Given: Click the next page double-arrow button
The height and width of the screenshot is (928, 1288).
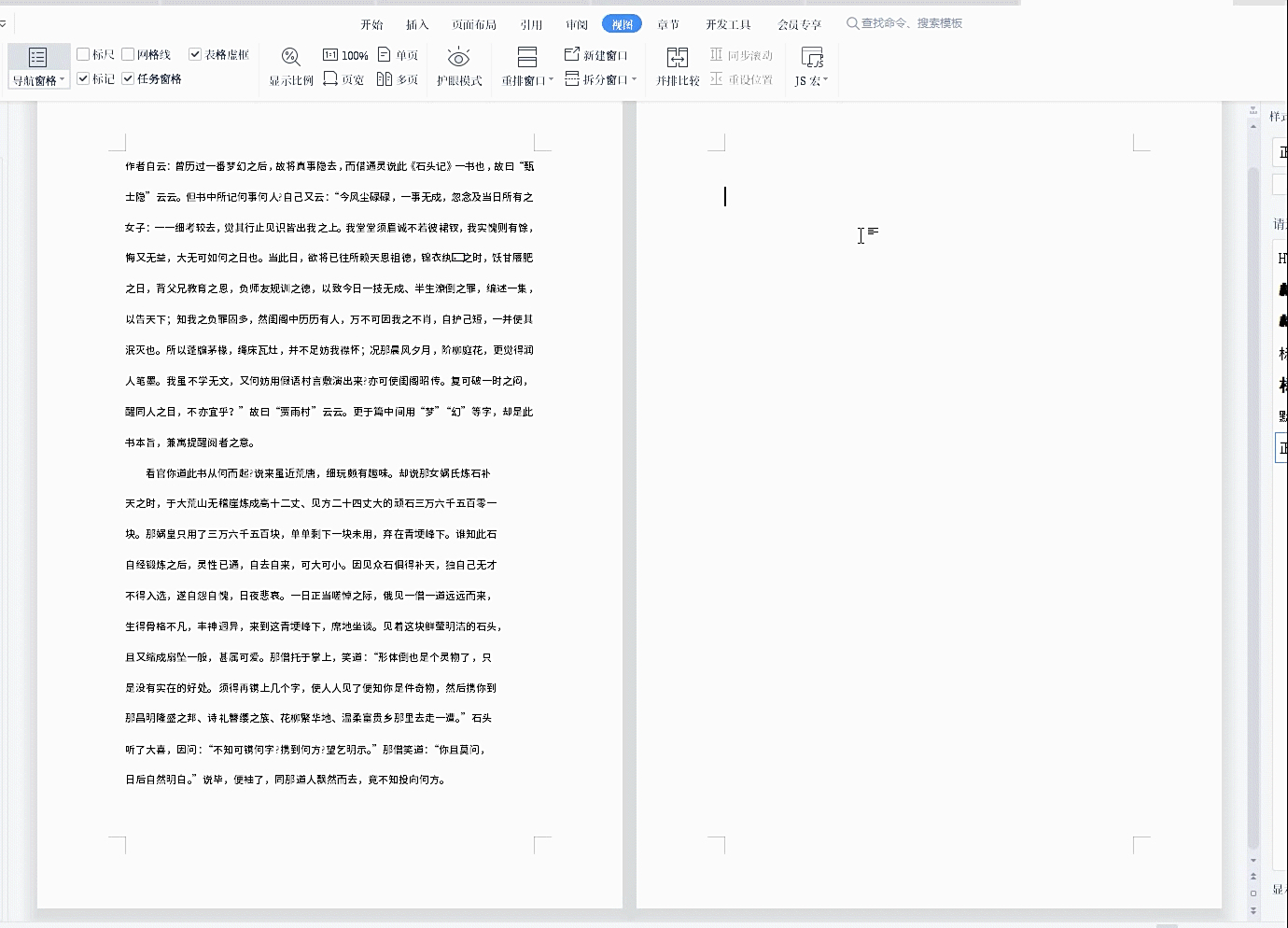Looking at the screenshot, I should pyautogui.click(x=1253, y=910).
